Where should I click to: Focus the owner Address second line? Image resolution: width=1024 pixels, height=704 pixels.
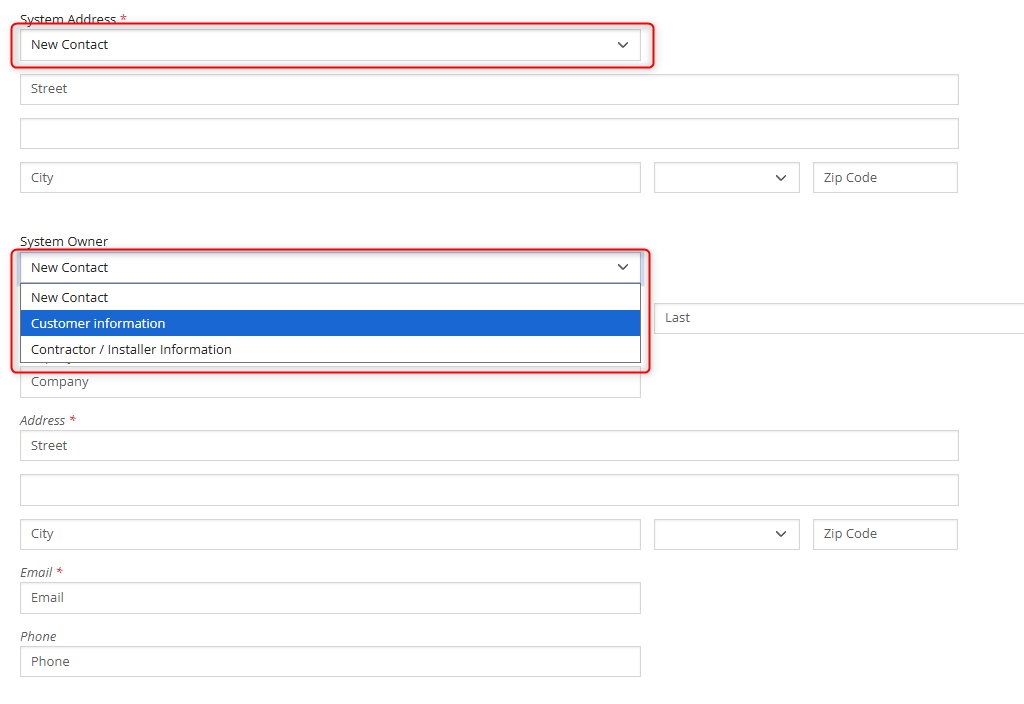(x=489, y=490)
